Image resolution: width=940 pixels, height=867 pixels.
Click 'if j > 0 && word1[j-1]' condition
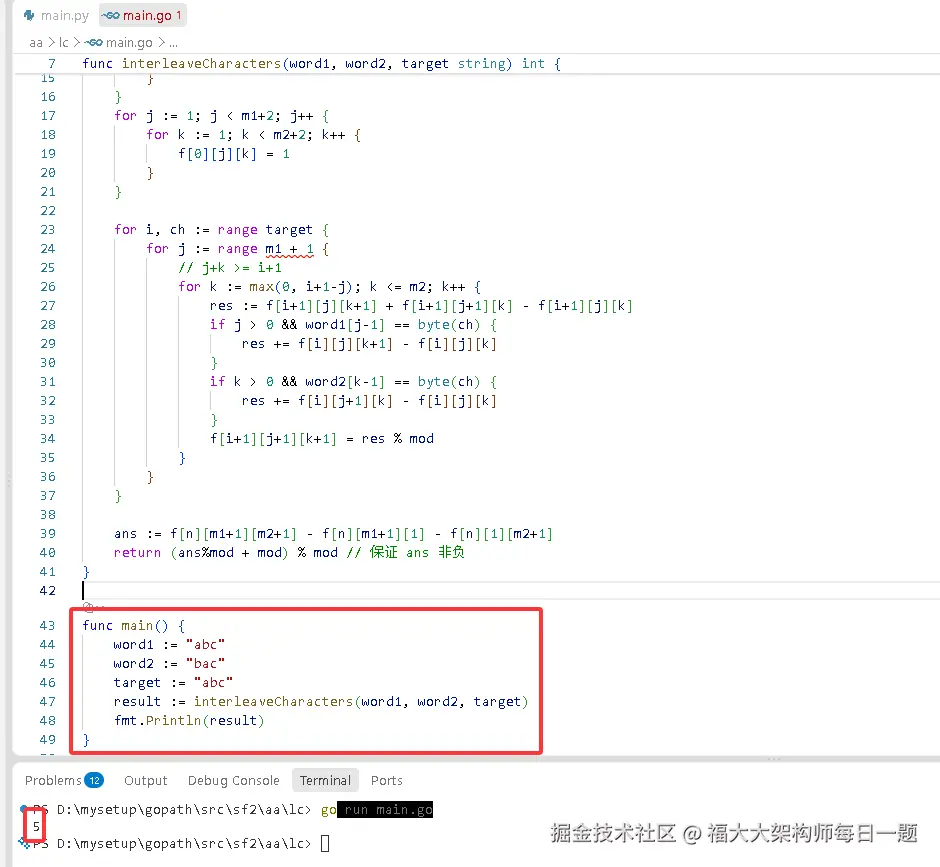pyautogui.click(x=353, y=324)
